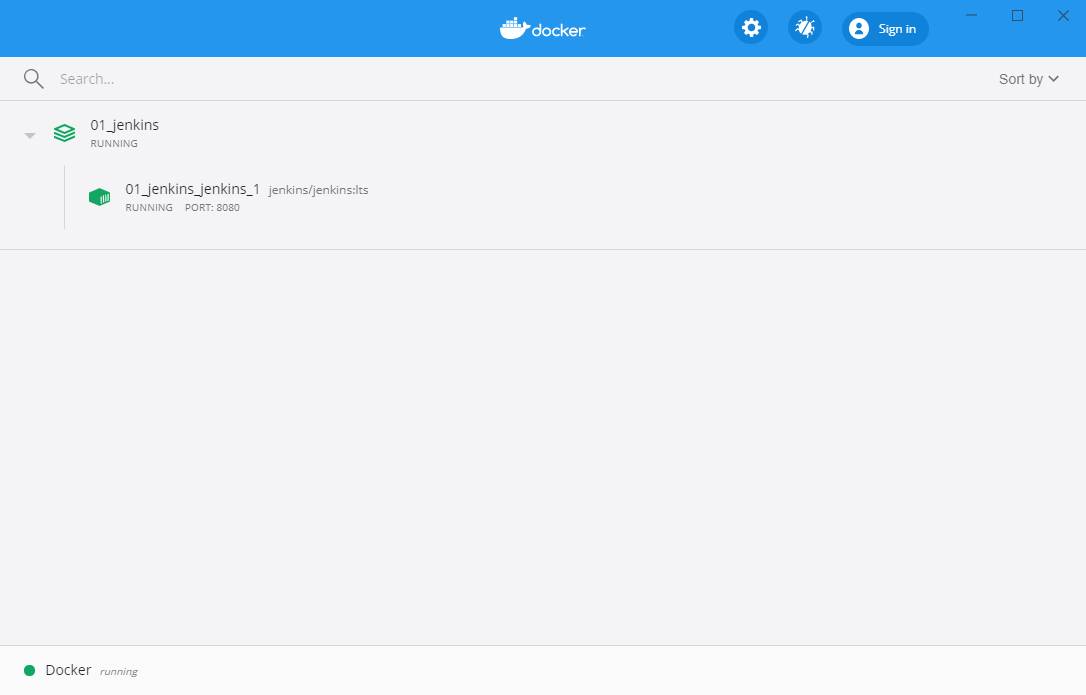This screenshot has height=695, width=1086.
Task: Open the troubleshoot bug icon
Action: [x=805, y=28]
